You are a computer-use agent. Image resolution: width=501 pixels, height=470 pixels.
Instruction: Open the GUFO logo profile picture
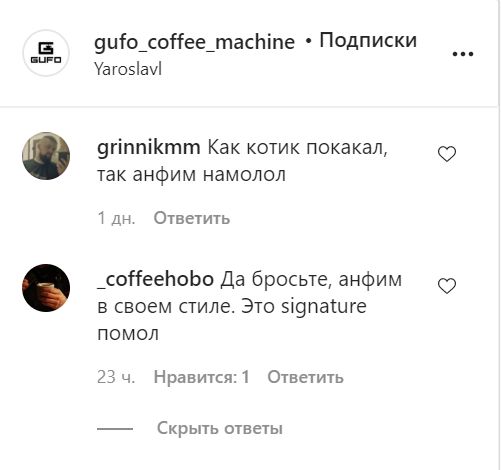46,53
